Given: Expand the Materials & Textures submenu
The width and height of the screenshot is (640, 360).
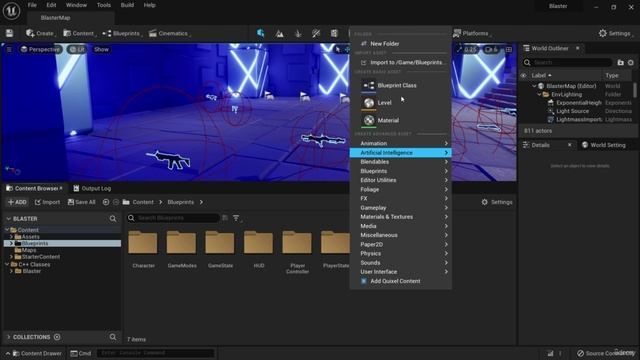Looking at the screenshot, I should (400, 217).
